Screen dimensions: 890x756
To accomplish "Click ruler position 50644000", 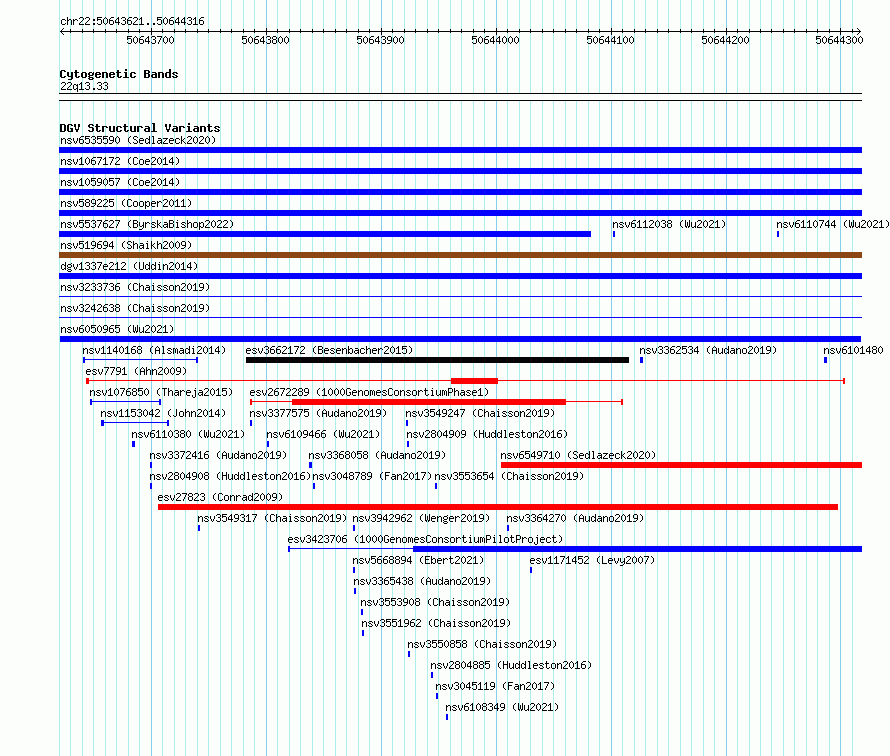I will coord(495,40).
